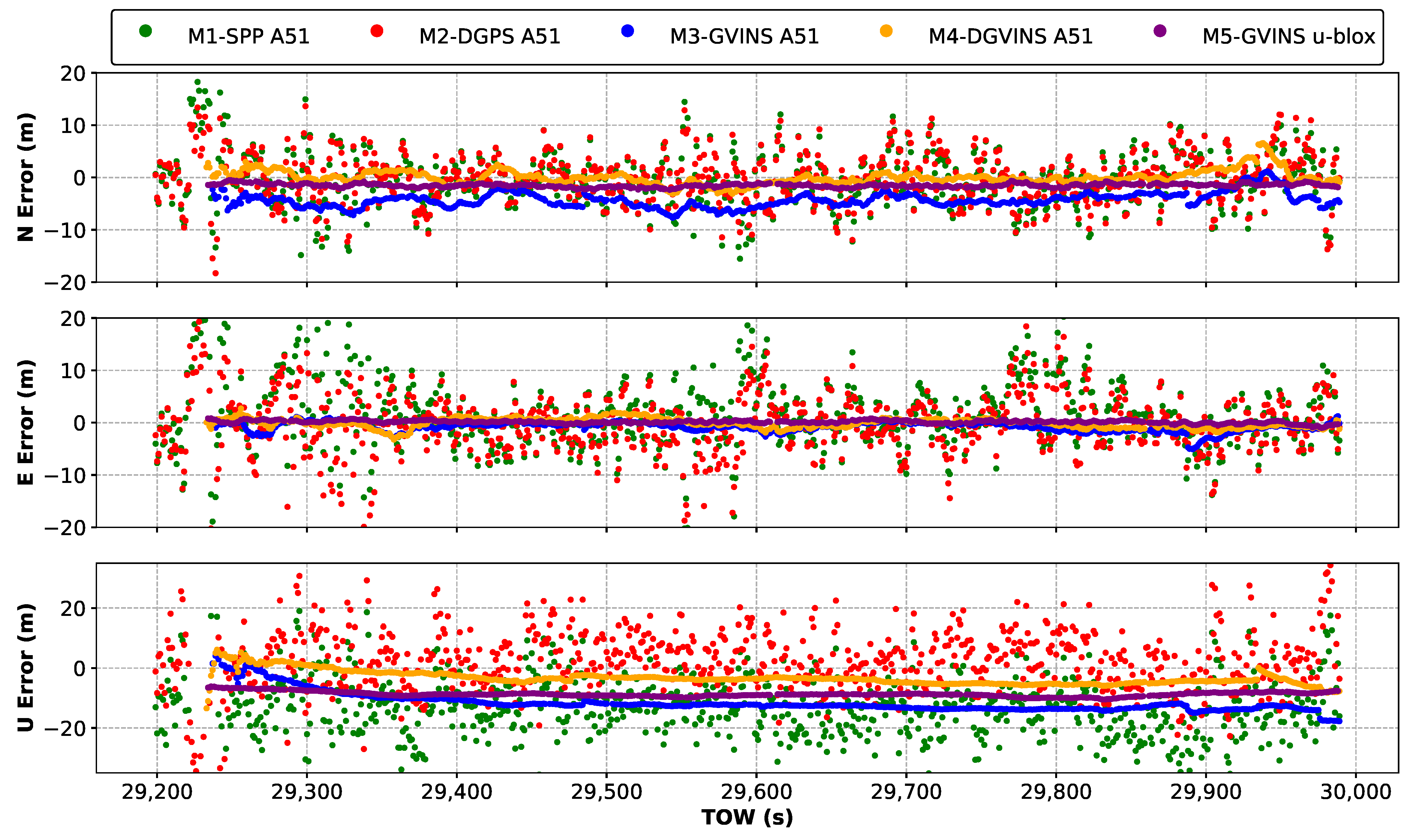The image size is (1415, 840).
Task: Click the TOW (s) x-axis title
Action: (747, 818)
